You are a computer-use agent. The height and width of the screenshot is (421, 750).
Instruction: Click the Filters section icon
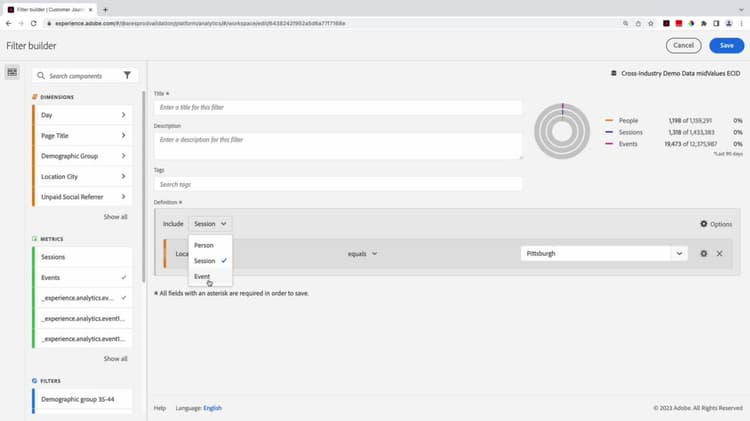(x=34, y=381)
